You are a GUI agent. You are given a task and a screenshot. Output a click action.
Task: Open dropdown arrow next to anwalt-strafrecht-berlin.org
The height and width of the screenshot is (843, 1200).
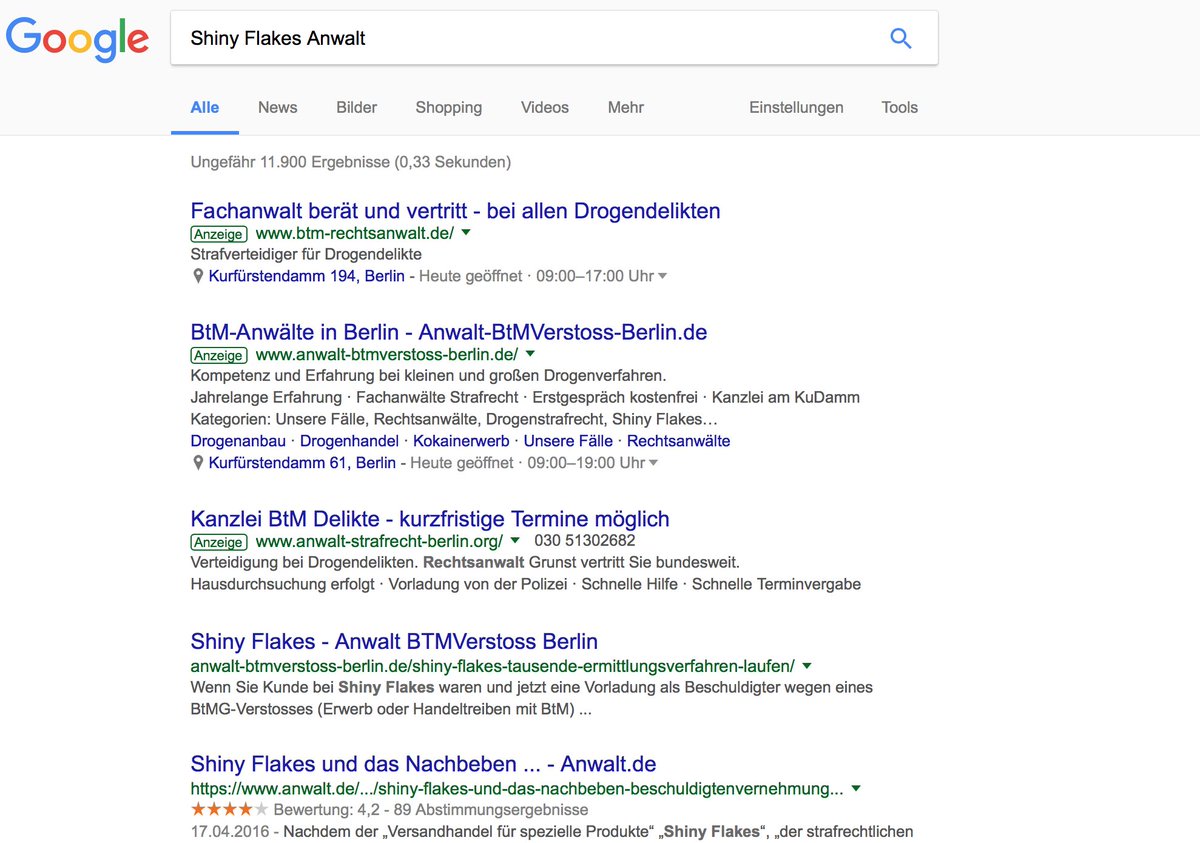[x=515, y=541]
